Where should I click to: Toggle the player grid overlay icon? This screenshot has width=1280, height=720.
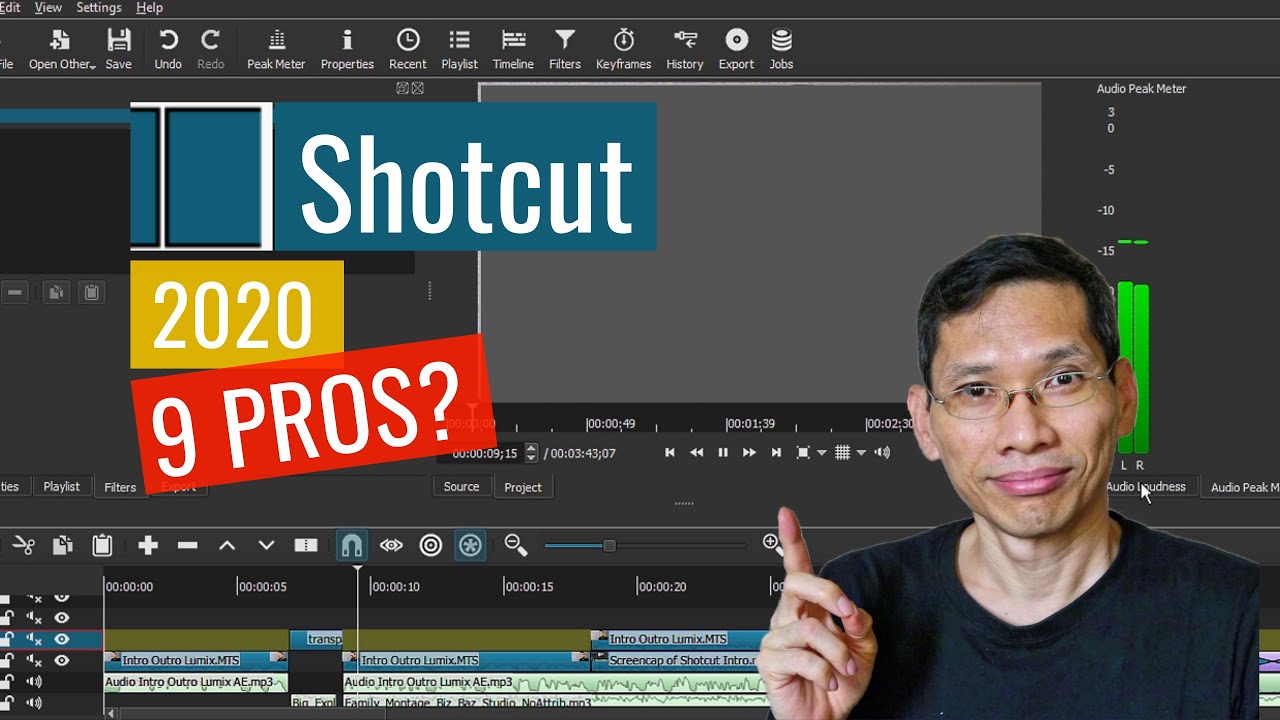pos(842,452)
